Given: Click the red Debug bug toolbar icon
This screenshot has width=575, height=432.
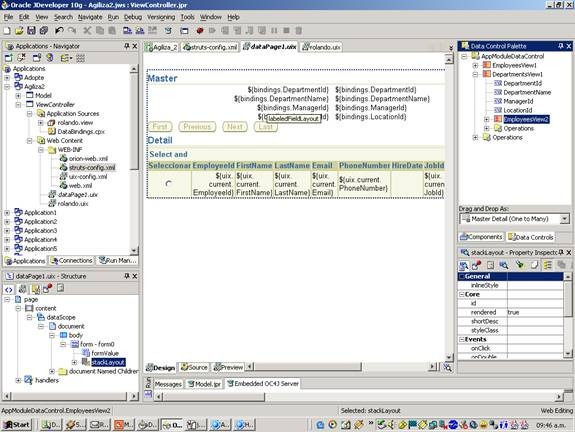Looking at the screenshot, I should 199,30.
